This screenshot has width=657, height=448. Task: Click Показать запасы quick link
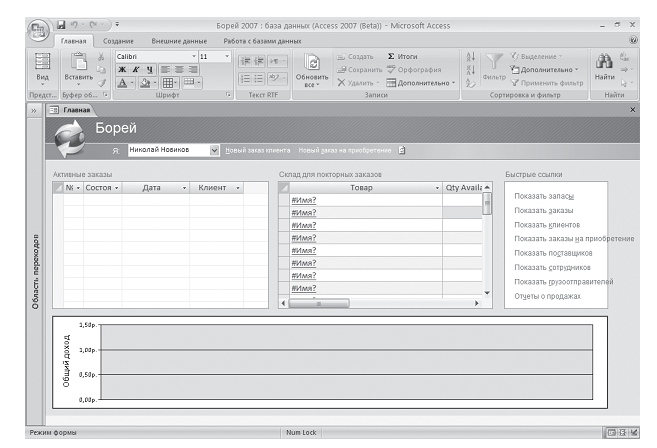pyautogui.click(x=544, y=196)
